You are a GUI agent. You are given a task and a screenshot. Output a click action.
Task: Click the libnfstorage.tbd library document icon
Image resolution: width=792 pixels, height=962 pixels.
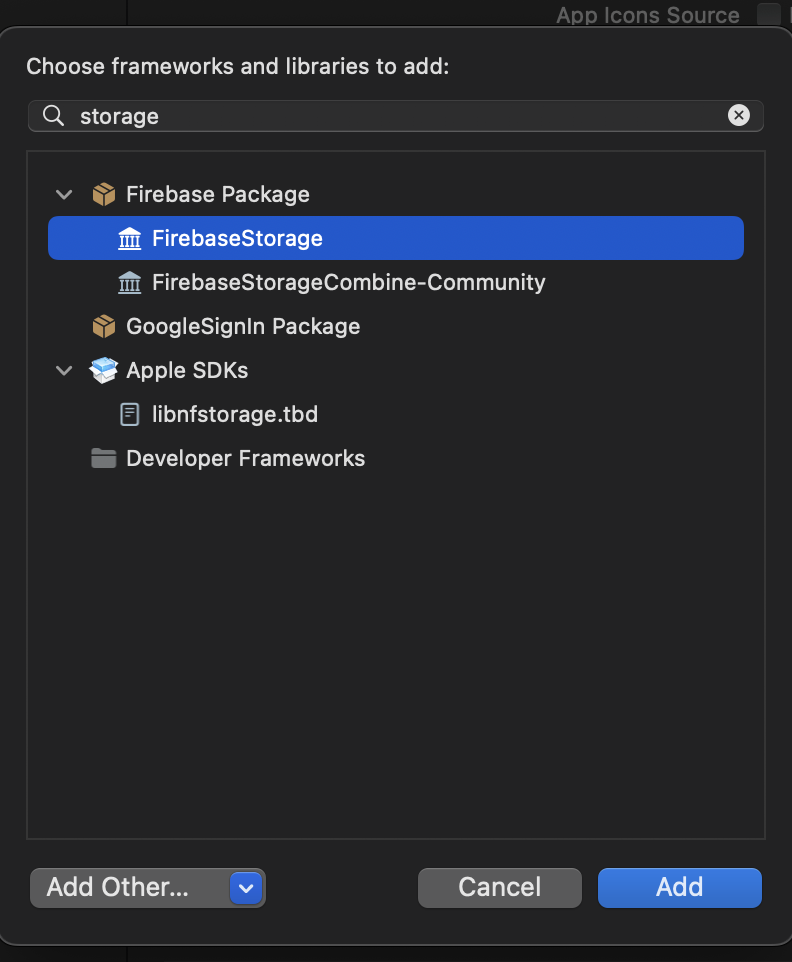[x=129, y=414]
